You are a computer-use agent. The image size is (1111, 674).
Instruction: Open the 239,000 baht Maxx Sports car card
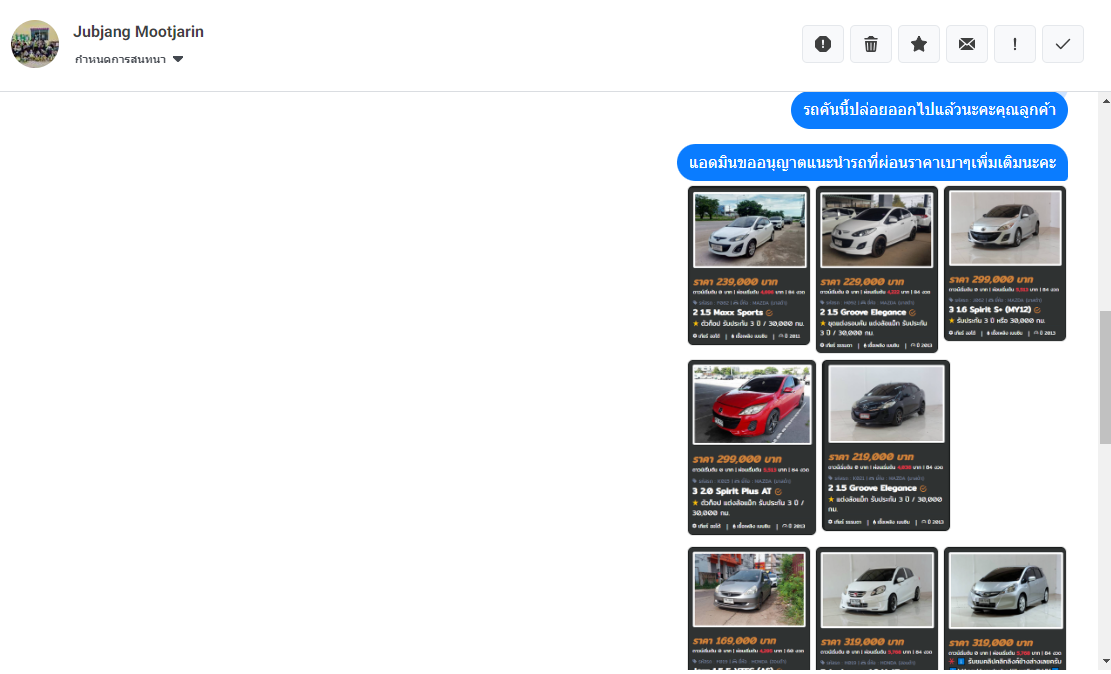tap(749, 266)
